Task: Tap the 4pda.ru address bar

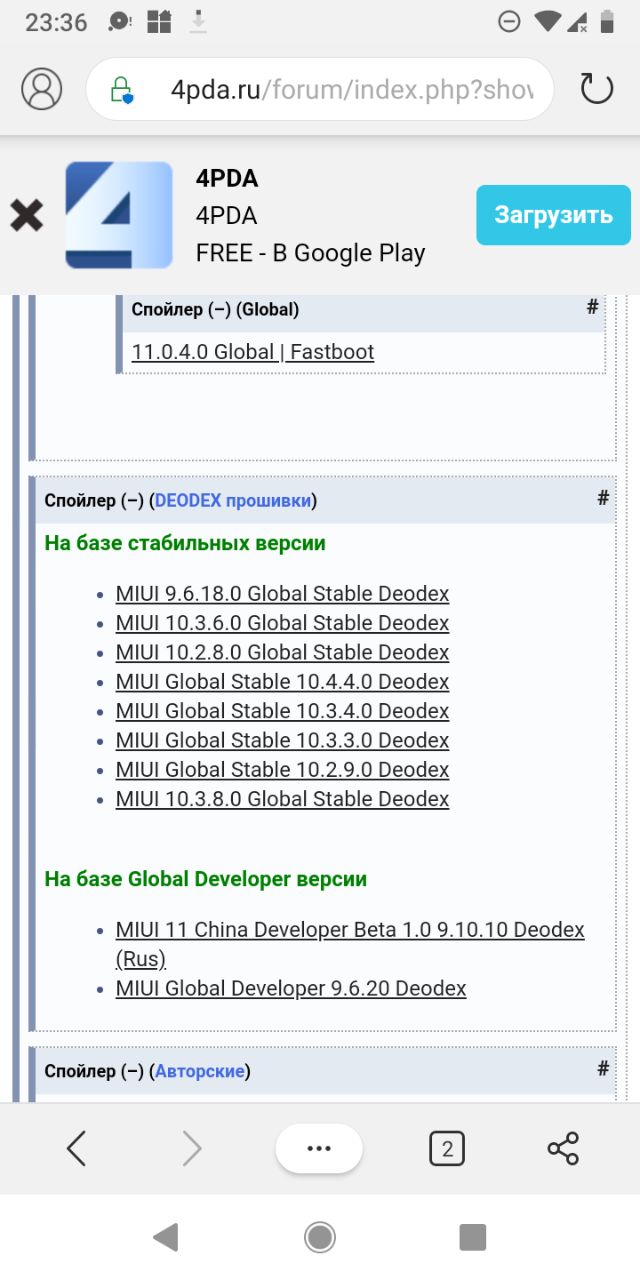Action: click(x=319, y=90)
